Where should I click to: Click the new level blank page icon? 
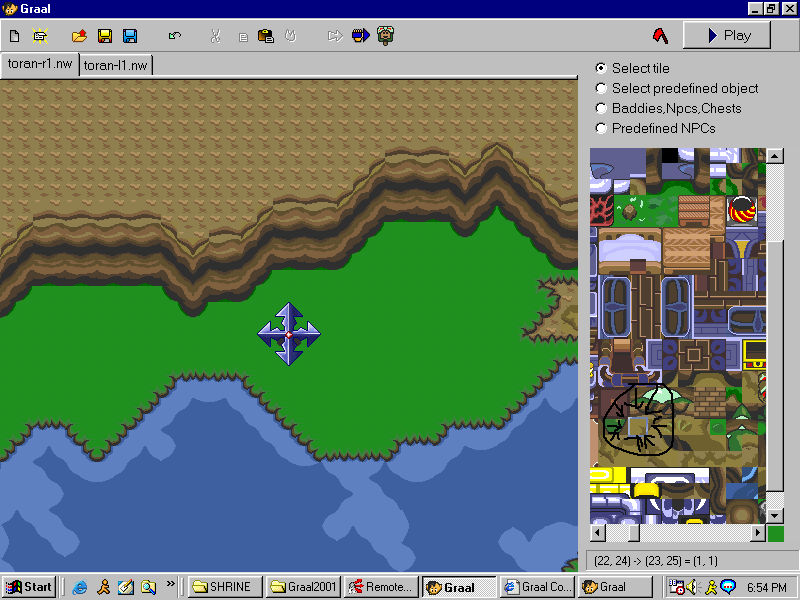[x=15, y=36]
